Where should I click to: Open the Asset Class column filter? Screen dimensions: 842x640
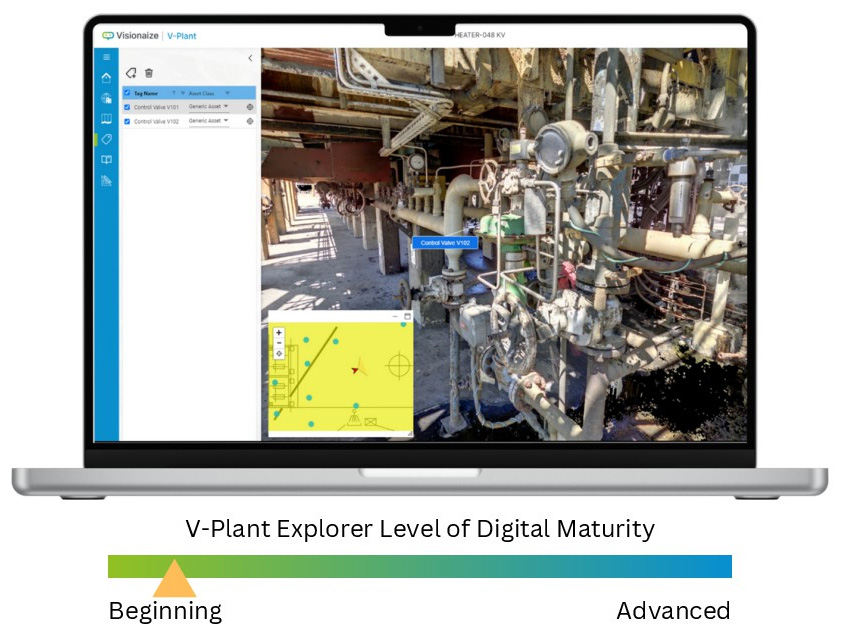(227, 93)
